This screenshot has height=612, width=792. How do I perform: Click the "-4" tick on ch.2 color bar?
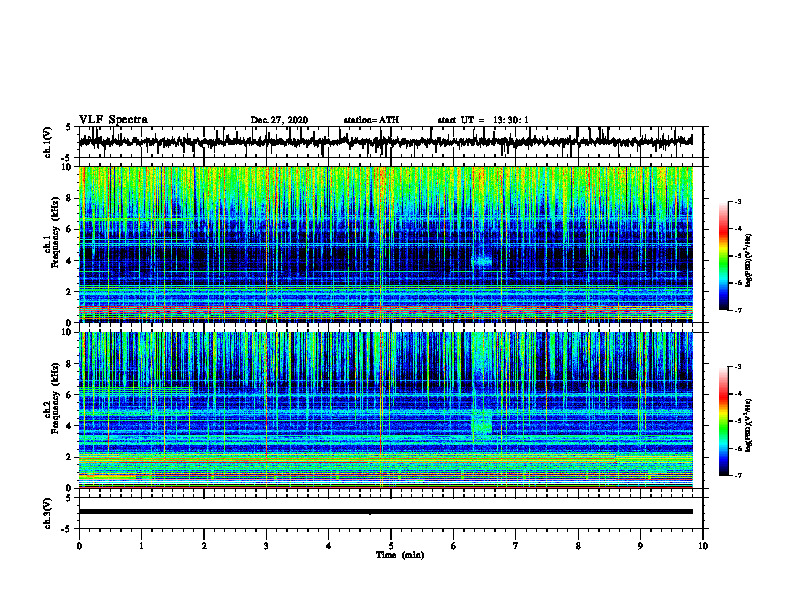(x=738, y=394)
